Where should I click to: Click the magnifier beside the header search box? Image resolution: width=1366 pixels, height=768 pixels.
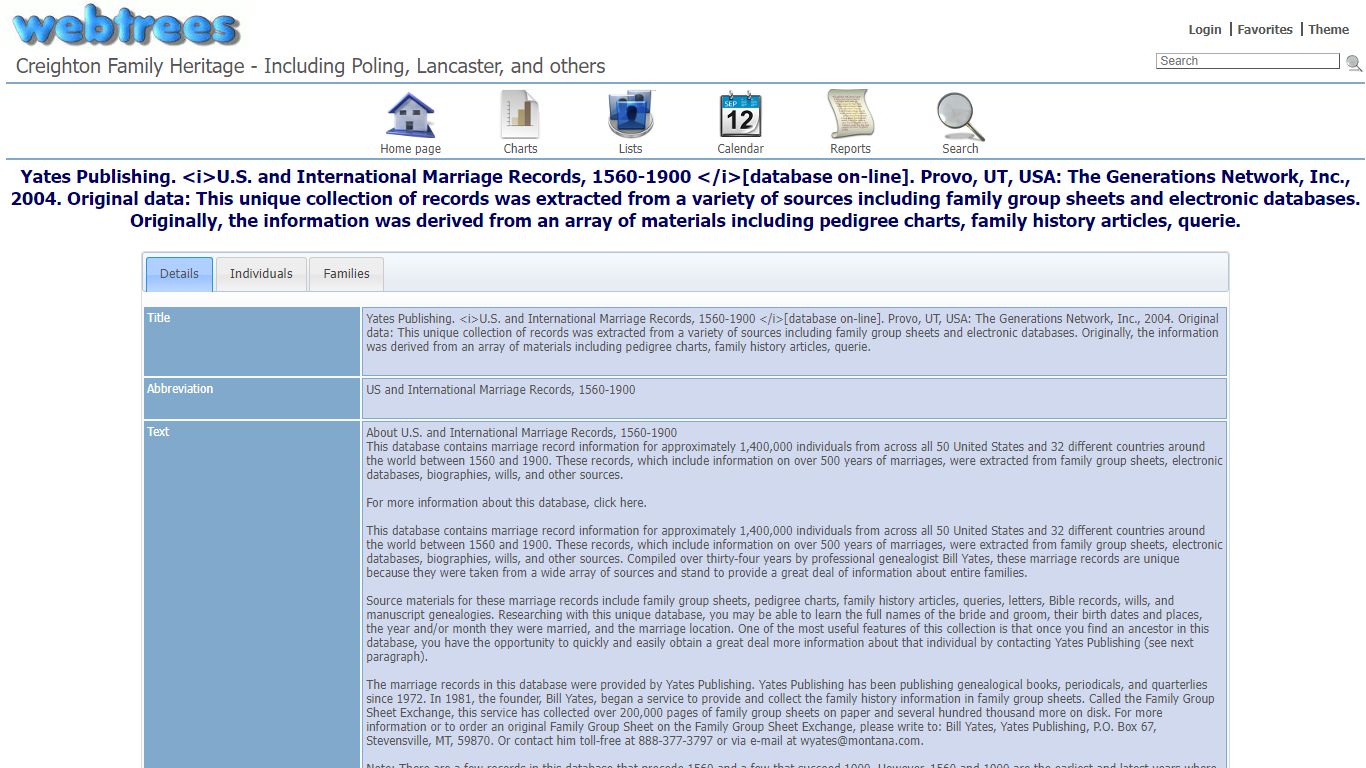(x=1354, y=63)
